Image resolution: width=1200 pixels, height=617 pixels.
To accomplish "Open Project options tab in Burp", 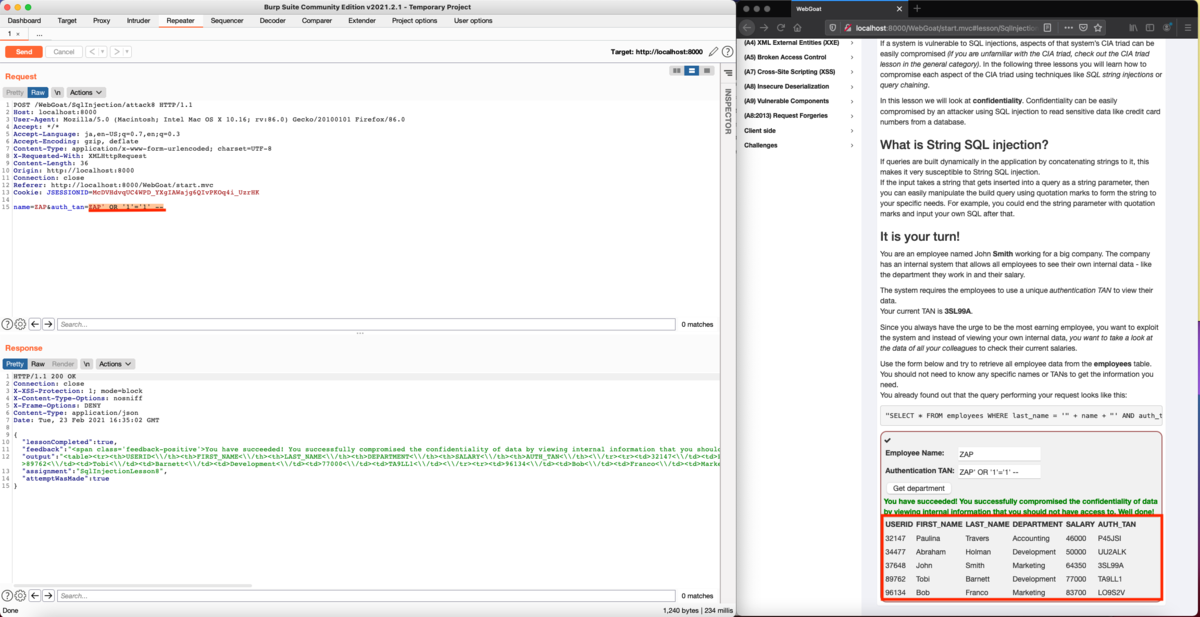I will pyautogui.click(x=414, y=20).
